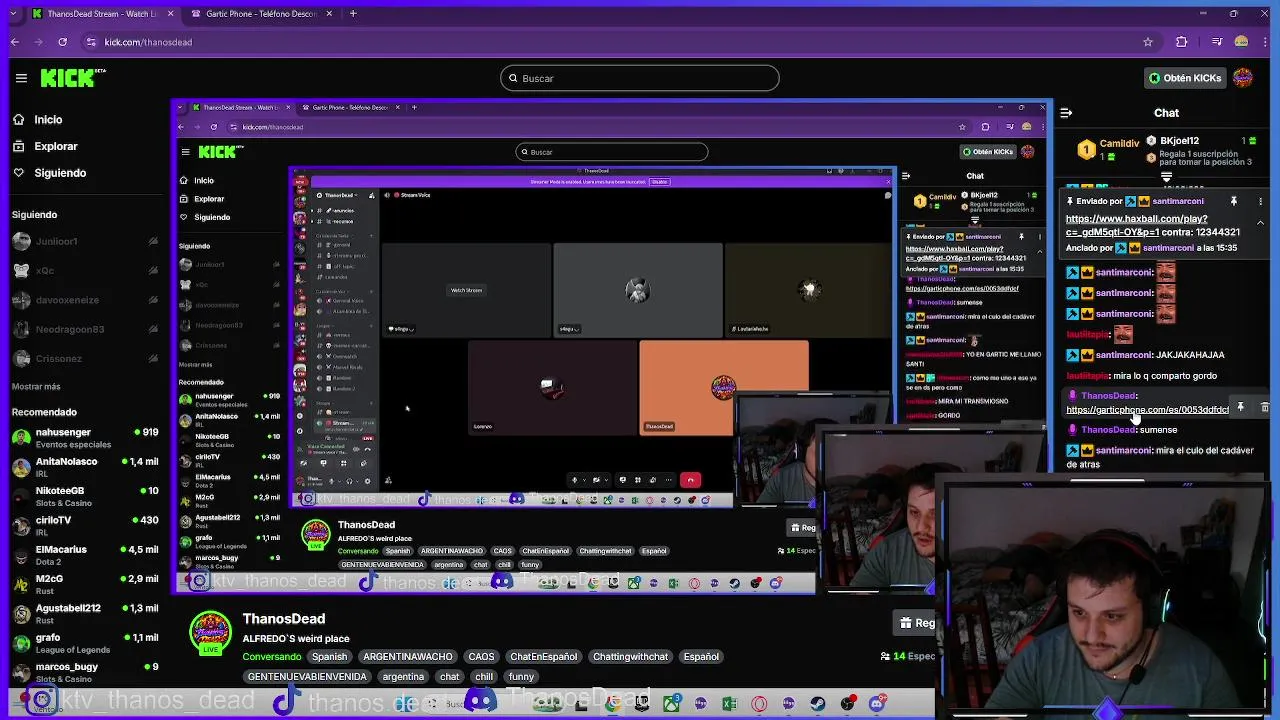Open recommended channel Agustabell212
1280x720 pixels.
pyautogui.click(x=85, y=612)
